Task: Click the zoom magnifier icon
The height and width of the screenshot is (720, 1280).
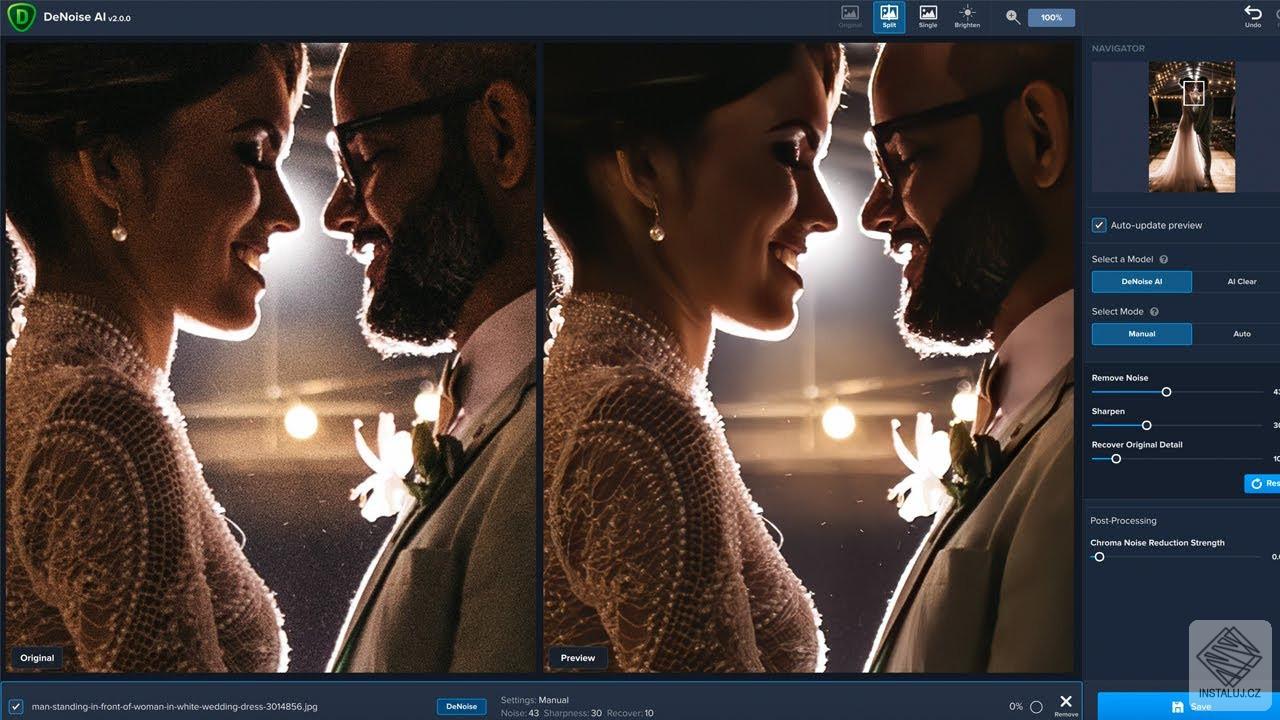Action: coord(1013,17)
